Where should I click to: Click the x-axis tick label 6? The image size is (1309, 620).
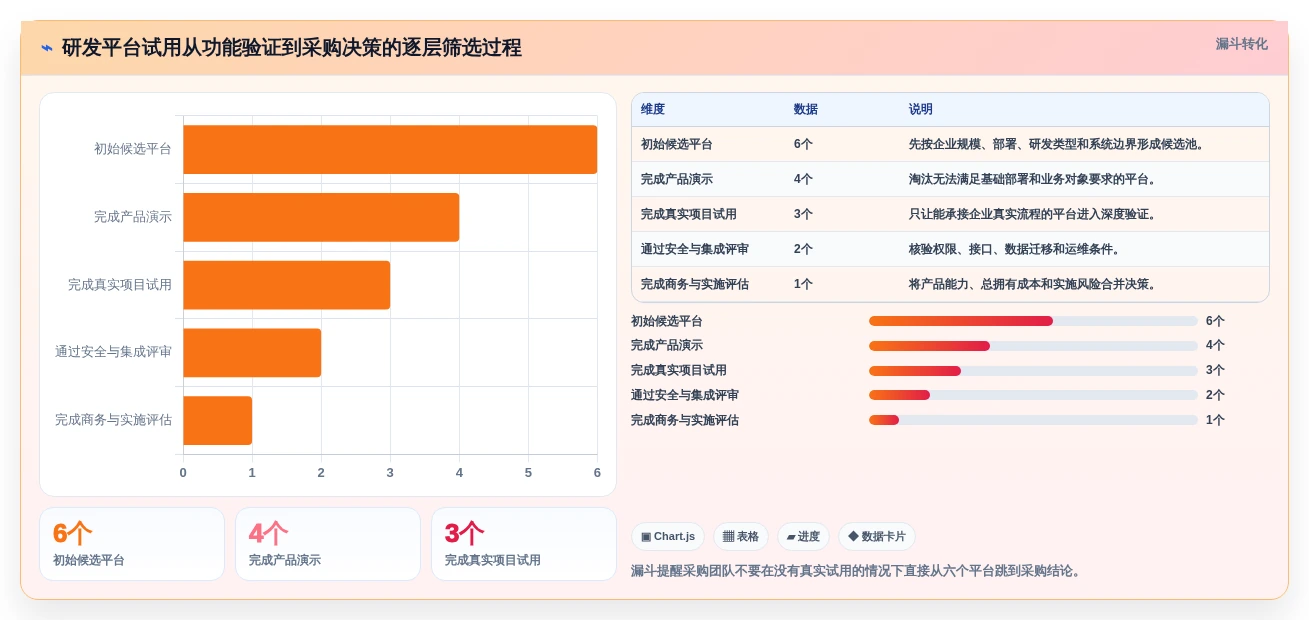tap(597, 473)
